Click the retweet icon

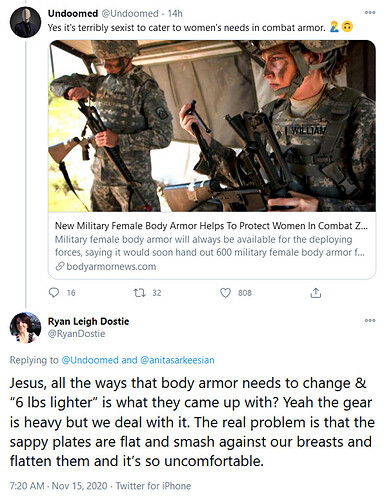[x=139, y=293]
